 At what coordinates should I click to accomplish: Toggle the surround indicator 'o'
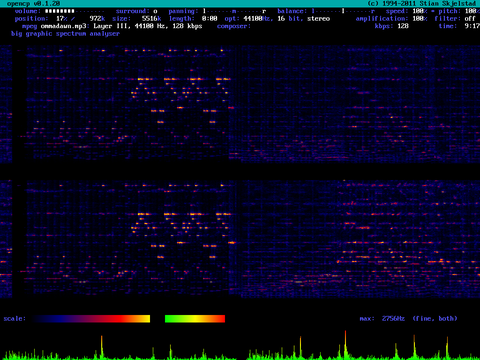tap(155, 11)
